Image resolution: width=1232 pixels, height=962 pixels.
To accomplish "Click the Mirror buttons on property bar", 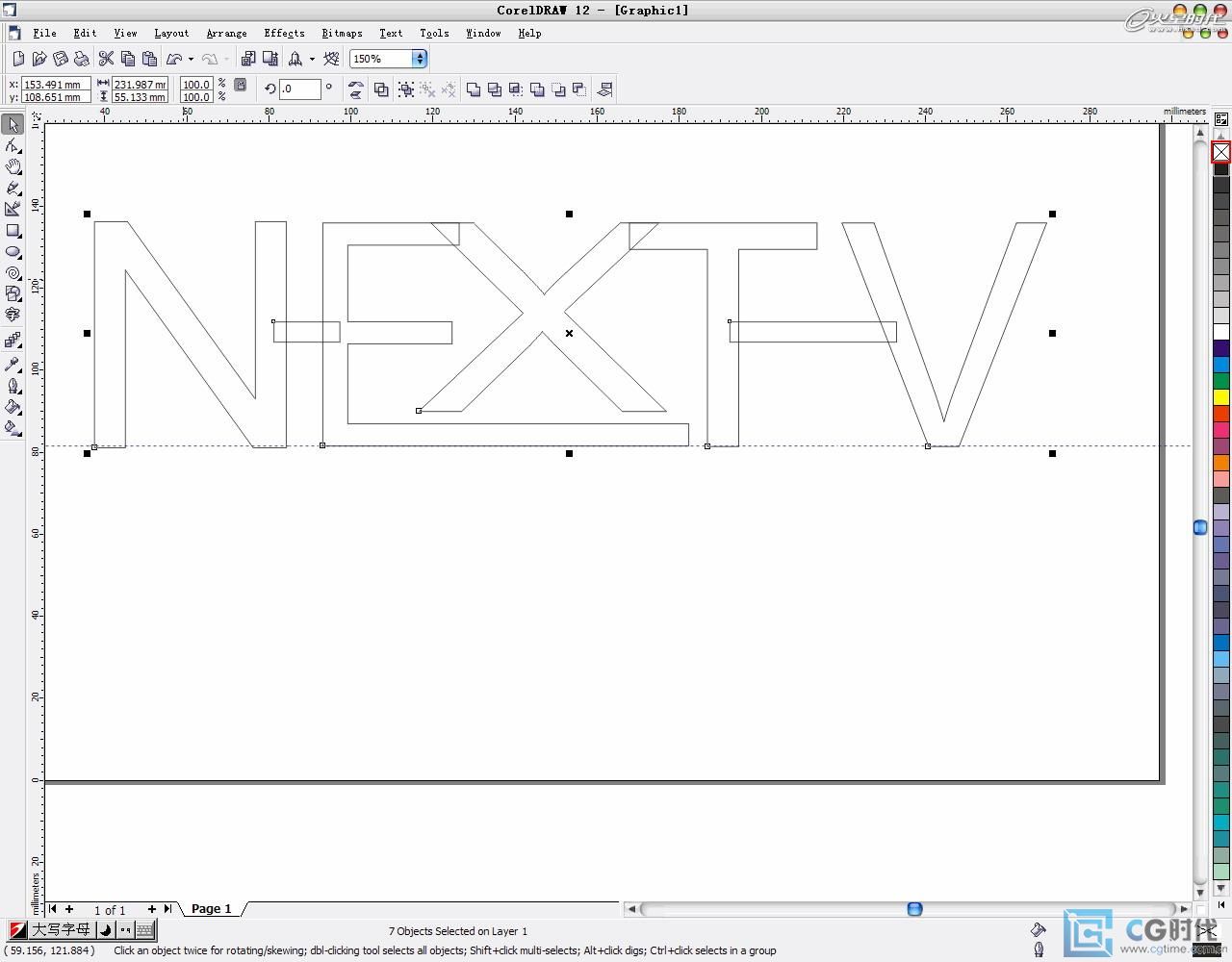I will [356, 89].
